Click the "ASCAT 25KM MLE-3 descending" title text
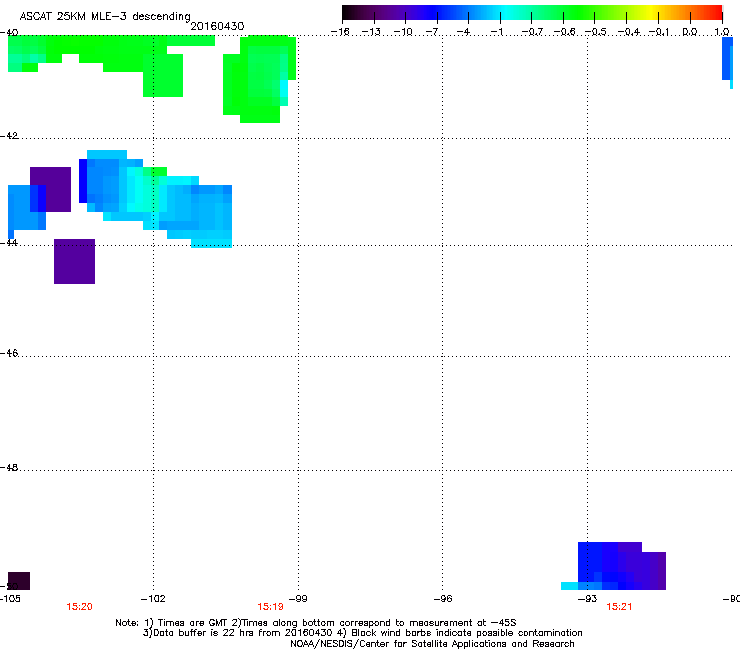740x650 pixels. coord(105,17)
